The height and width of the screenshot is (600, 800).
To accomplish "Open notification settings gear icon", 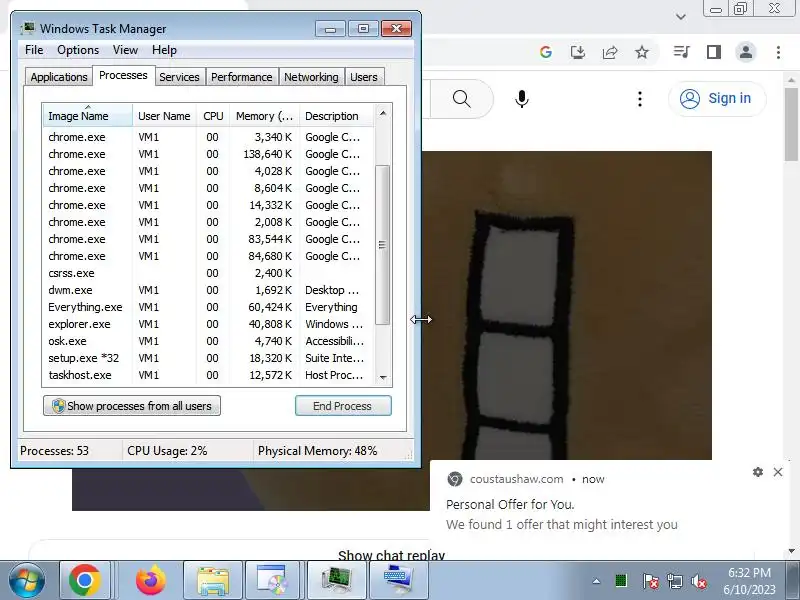I will point(758,472).
